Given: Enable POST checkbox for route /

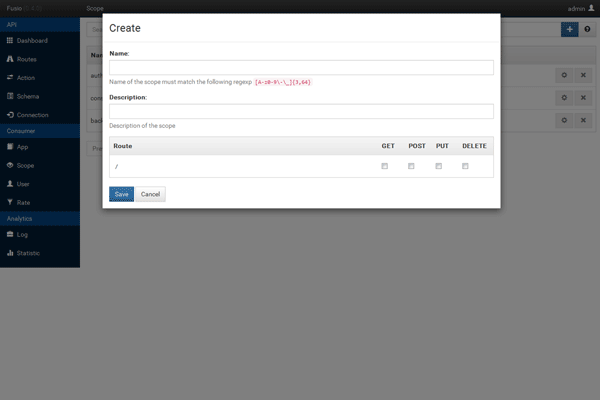Looking at the screenshot, I should [x=411, y=166].
